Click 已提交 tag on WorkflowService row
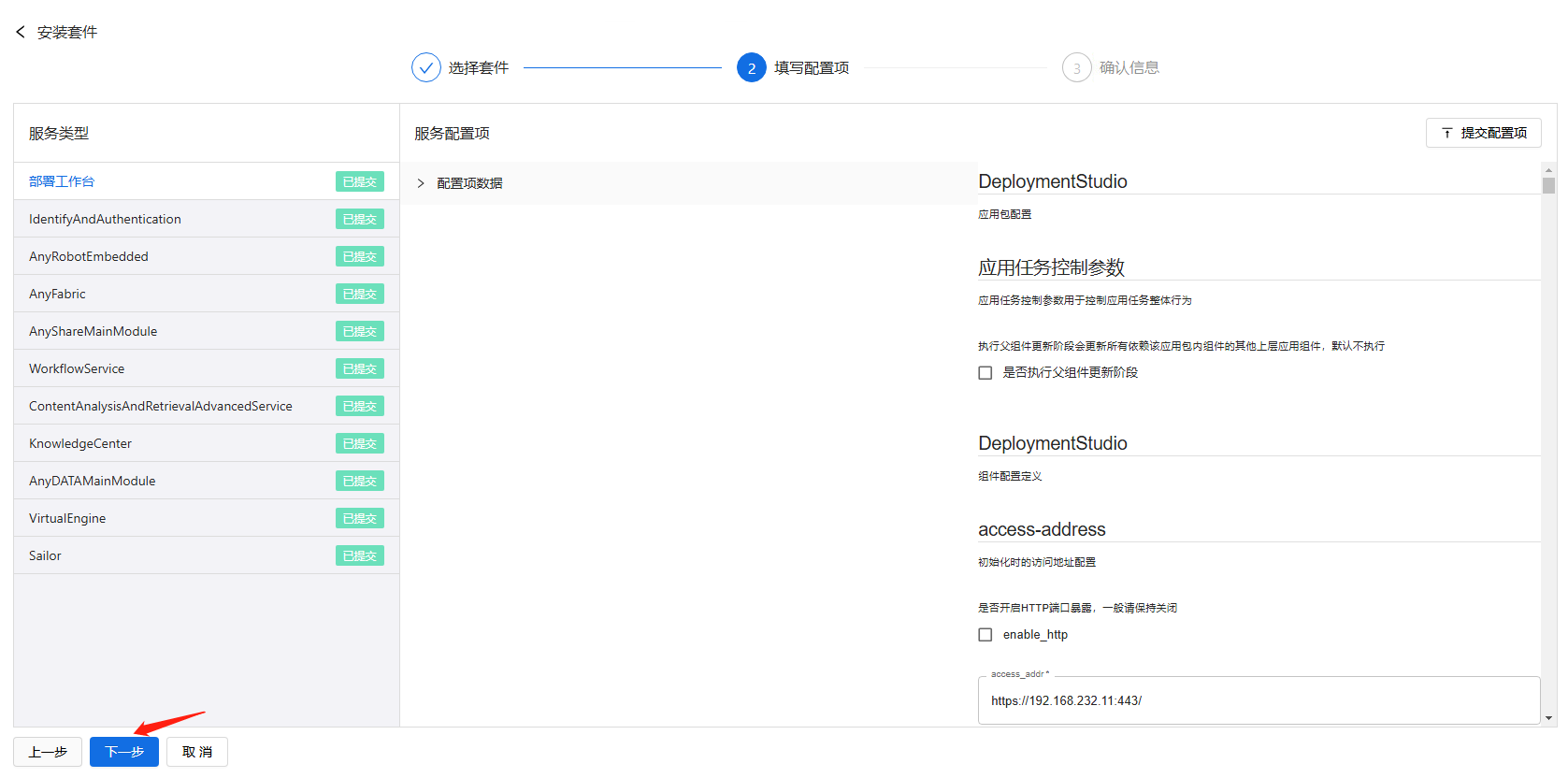This screenshot has width=1568, height=778. (360, 368)
